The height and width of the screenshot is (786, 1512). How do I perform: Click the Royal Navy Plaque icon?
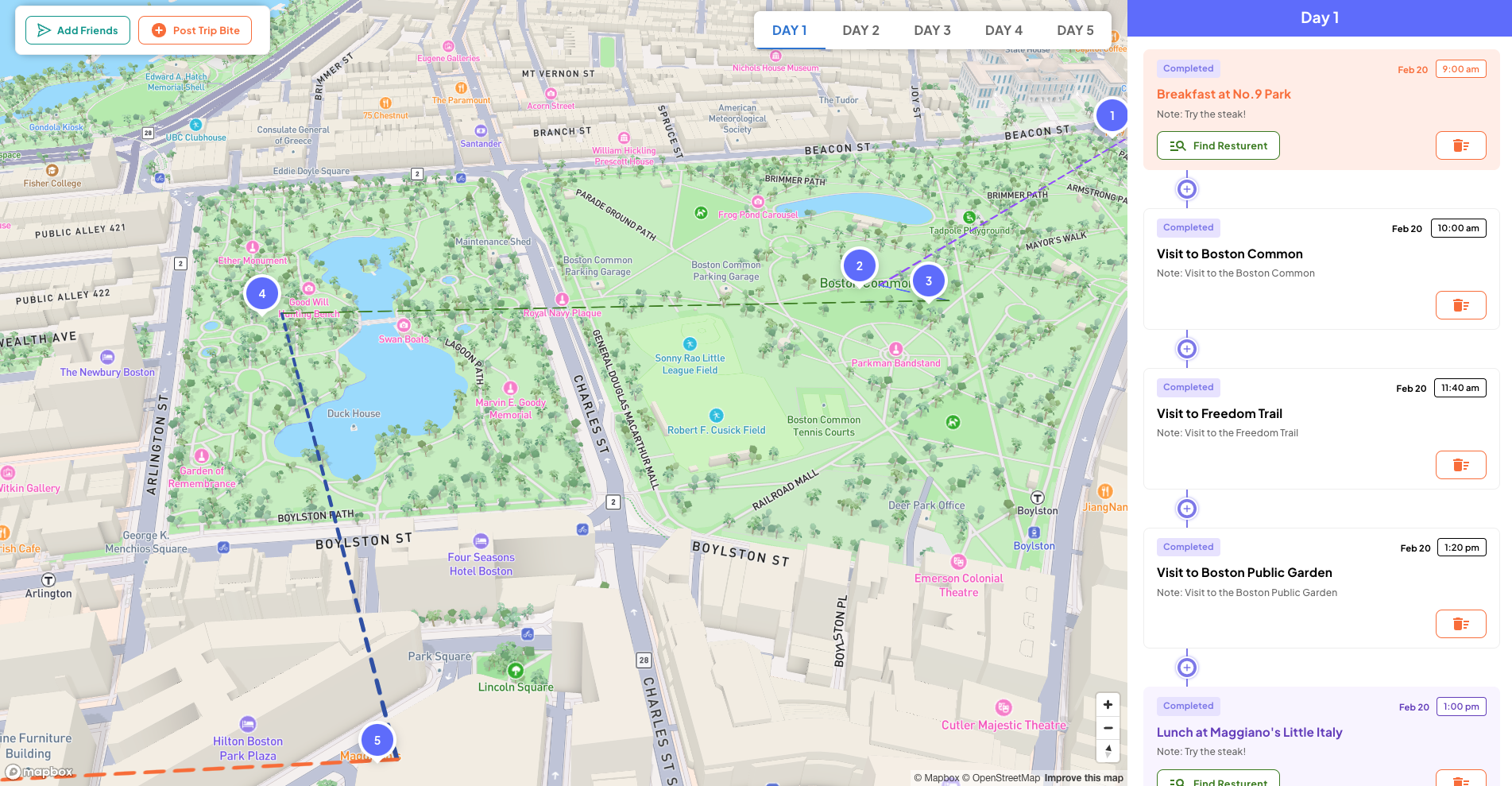(563, 300)
